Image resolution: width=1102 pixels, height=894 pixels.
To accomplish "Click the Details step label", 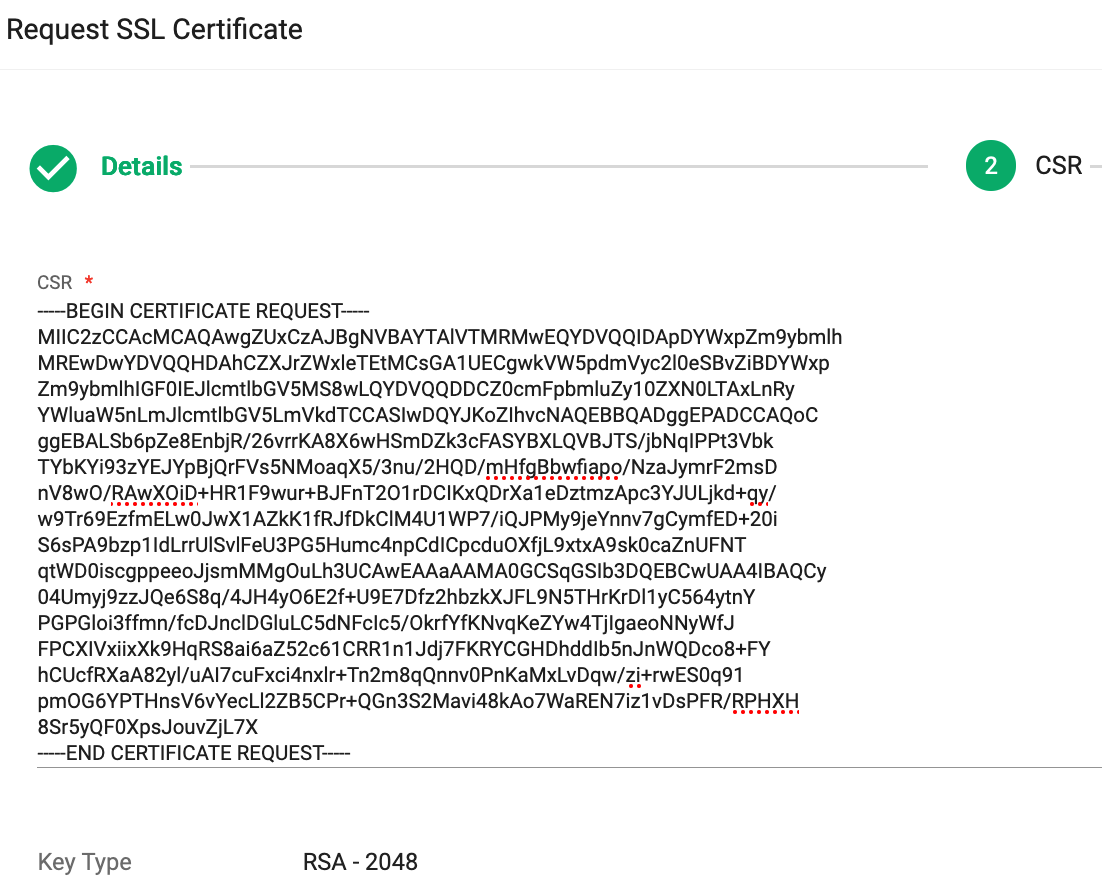I will pyautogui.click(x=140, y=166).
